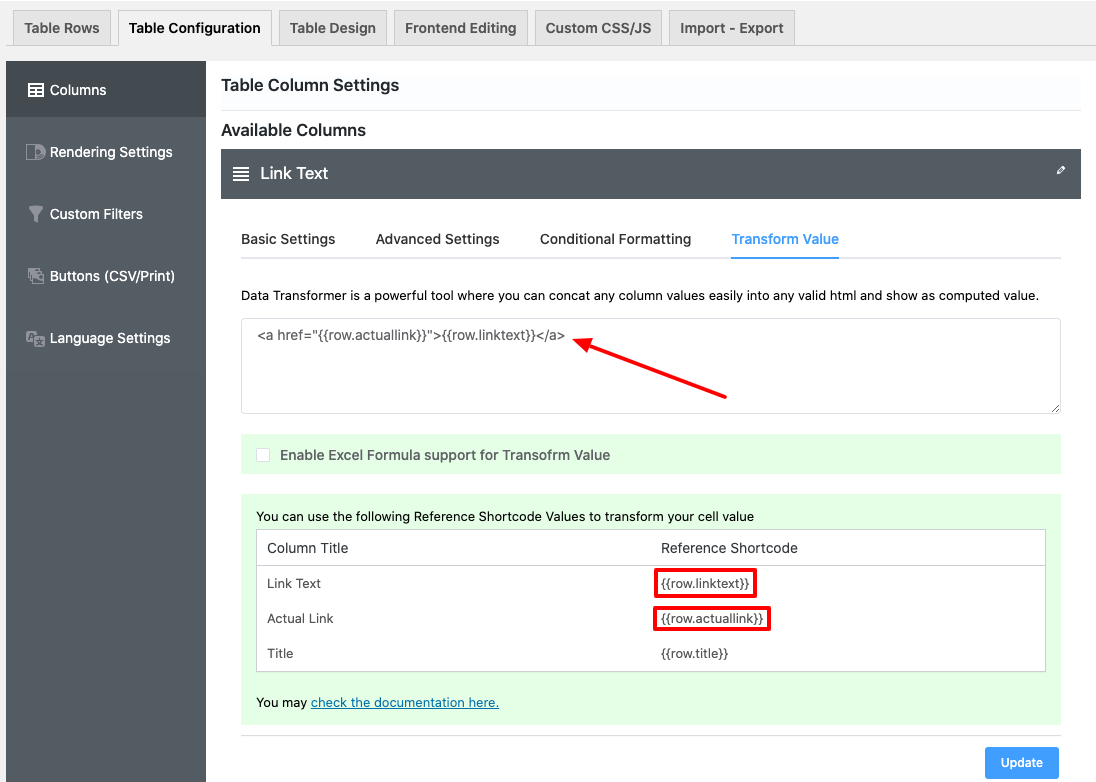Click the pencil icon to edit Link Text column
1096x782 pixels.
coord(1060,170)
